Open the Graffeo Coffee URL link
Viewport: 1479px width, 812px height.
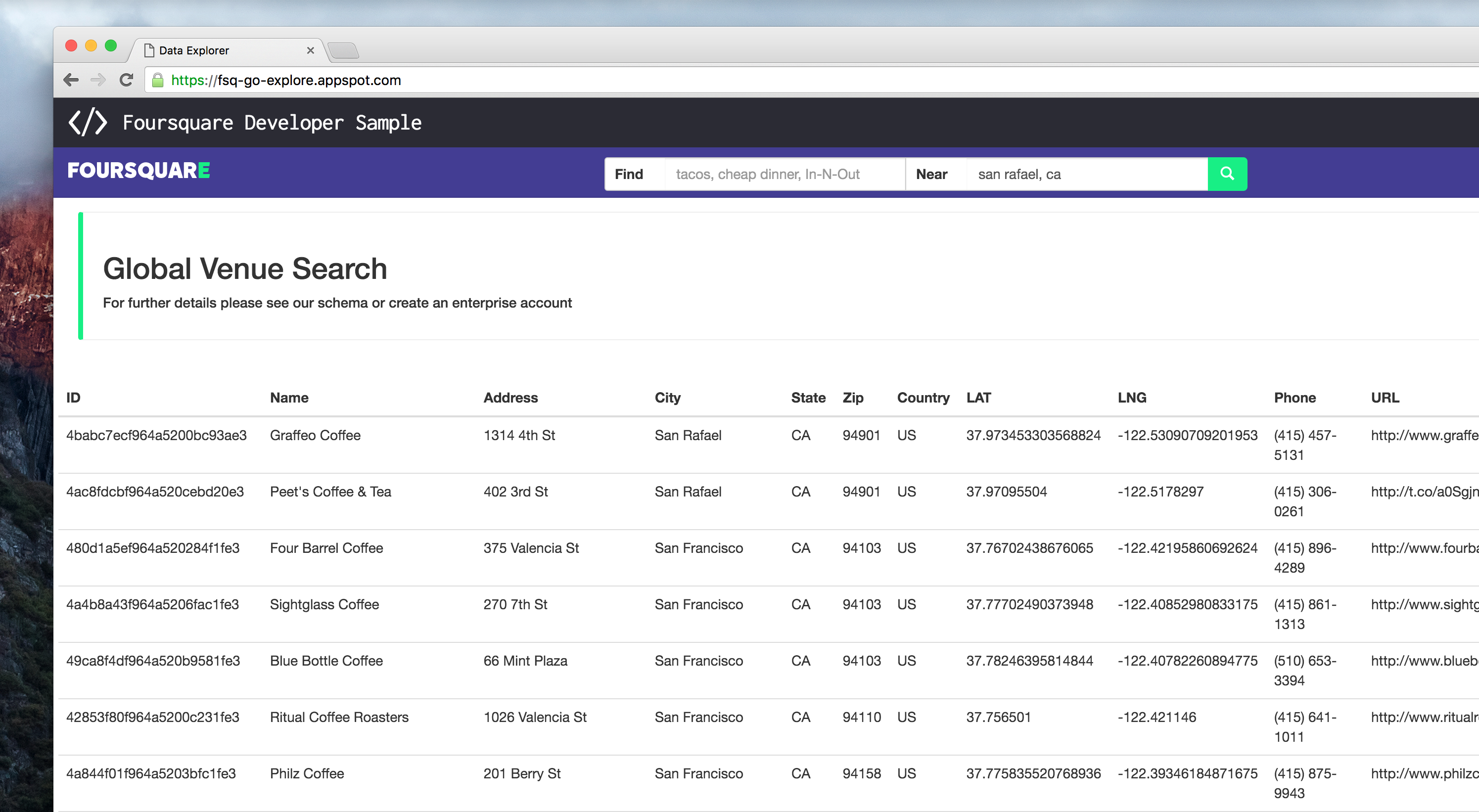click(1424, 436)
